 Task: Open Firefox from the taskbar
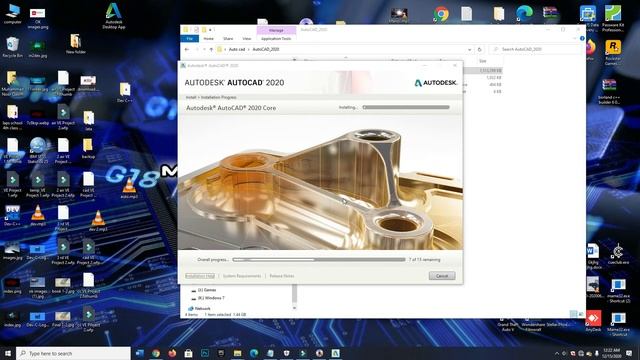tap(172, 353)
